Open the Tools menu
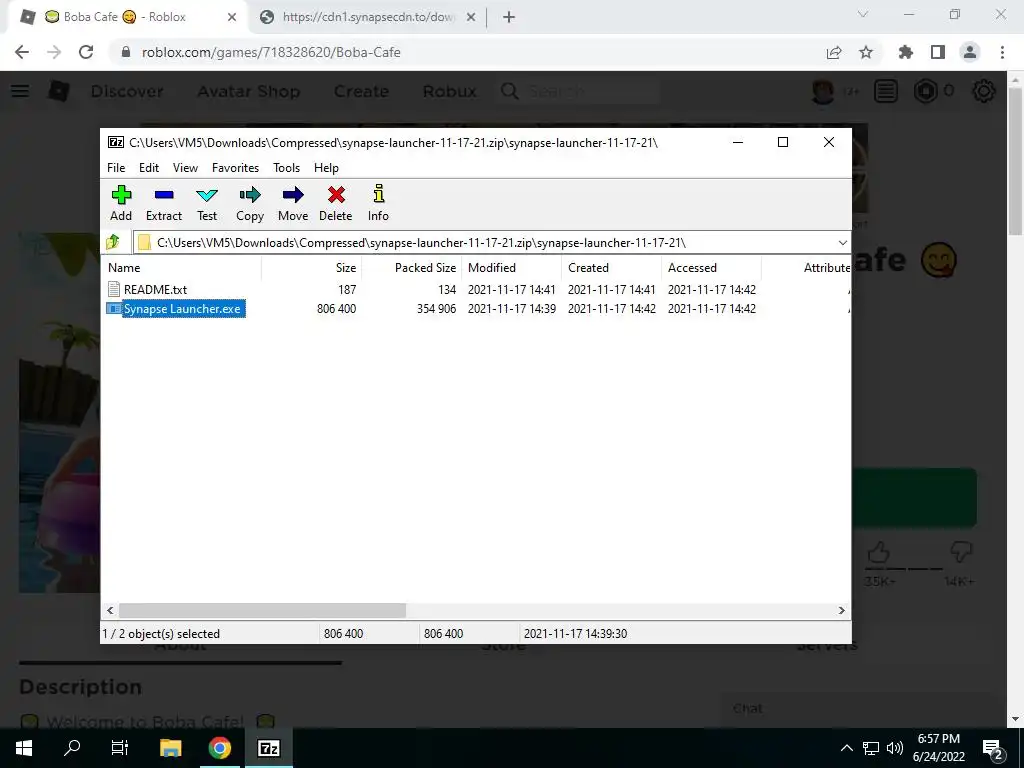The width and height of the screenshot is (1024, 768). click(x=286, y=168)
